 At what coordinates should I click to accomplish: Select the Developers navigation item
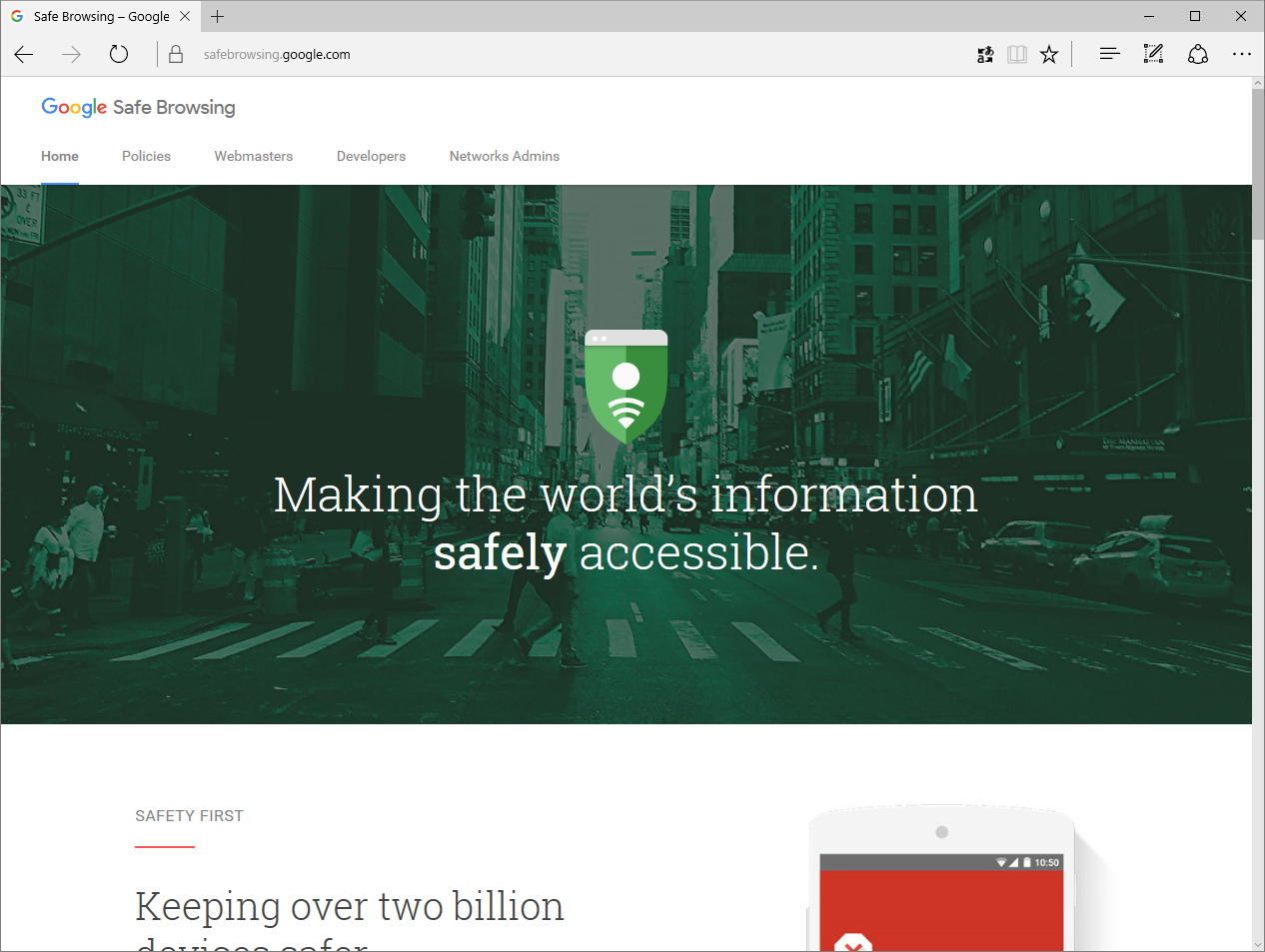tap(371, 156)
